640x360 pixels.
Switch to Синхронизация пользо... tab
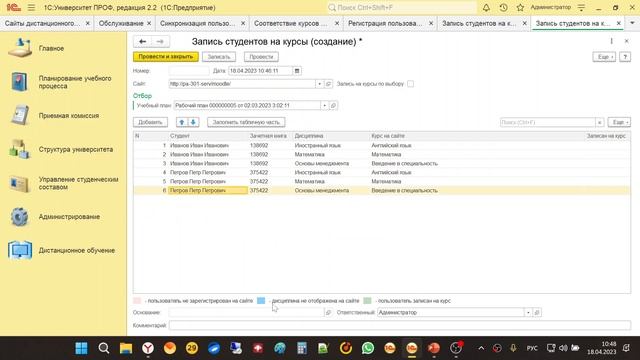point(198,23)
